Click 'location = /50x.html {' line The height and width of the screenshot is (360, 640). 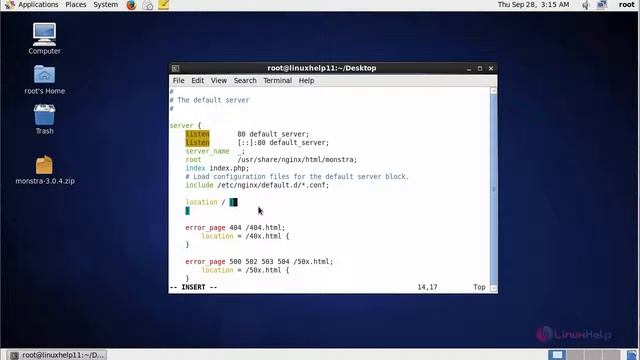click(245, 270)
